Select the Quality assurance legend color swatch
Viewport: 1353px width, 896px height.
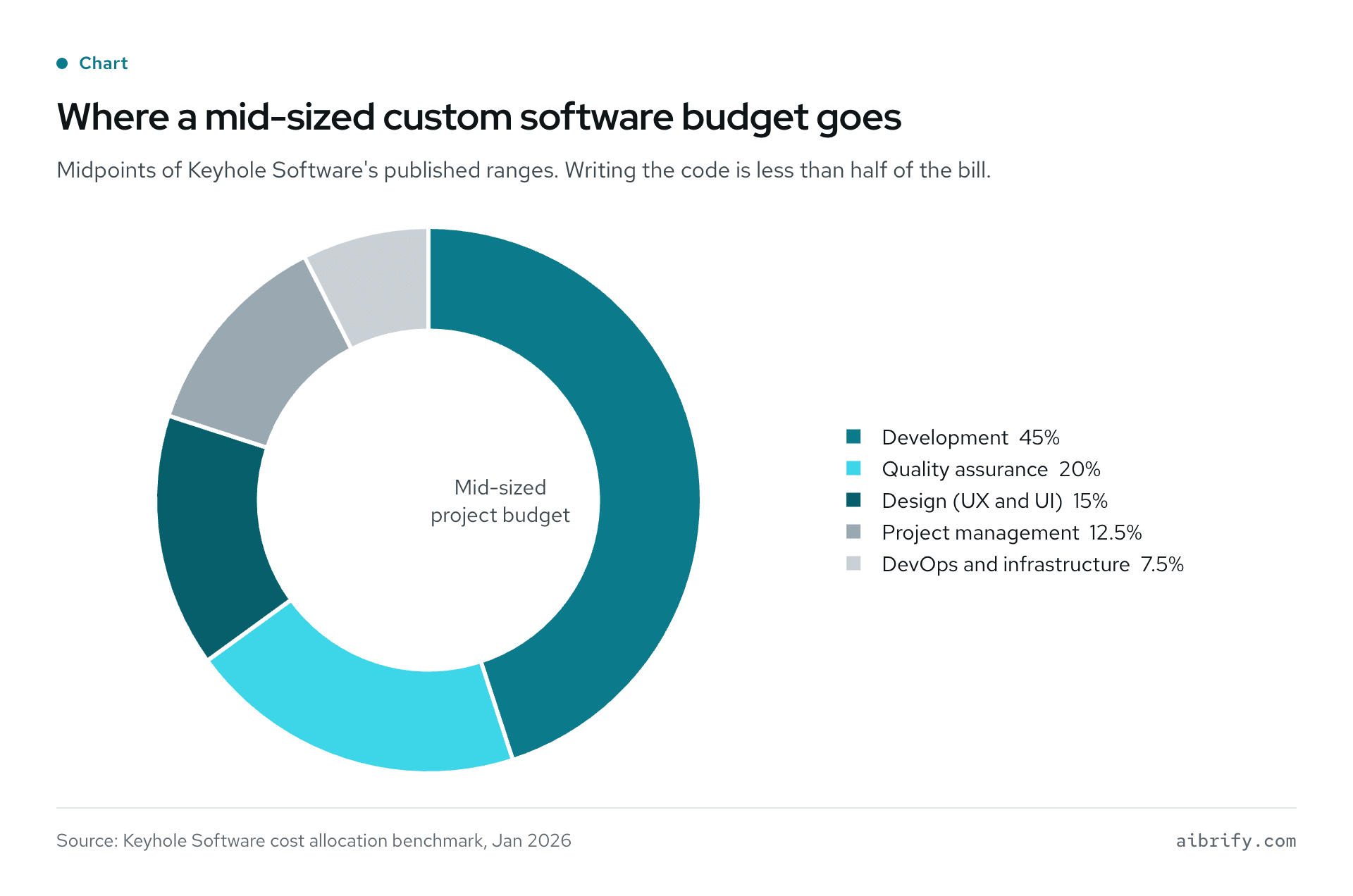tap(853, 468)
